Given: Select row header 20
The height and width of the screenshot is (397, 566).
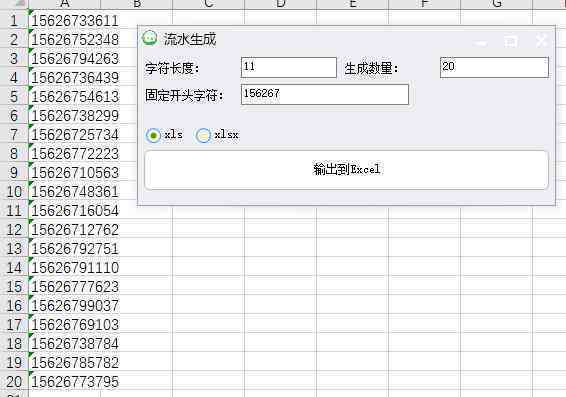Looking at the screenshot, I should coord(14,381).
